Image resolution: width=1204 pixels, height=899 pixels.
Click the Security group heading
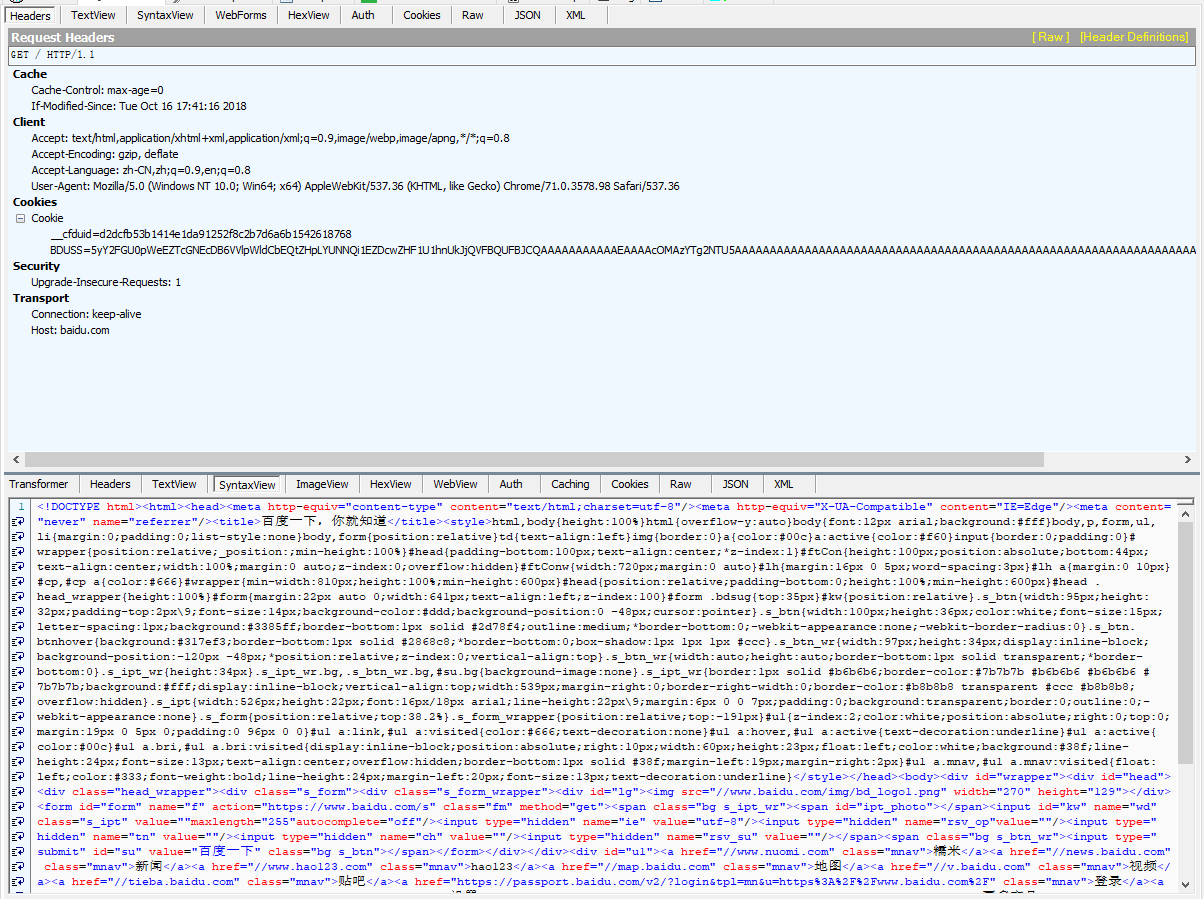(x=37, y=266)
